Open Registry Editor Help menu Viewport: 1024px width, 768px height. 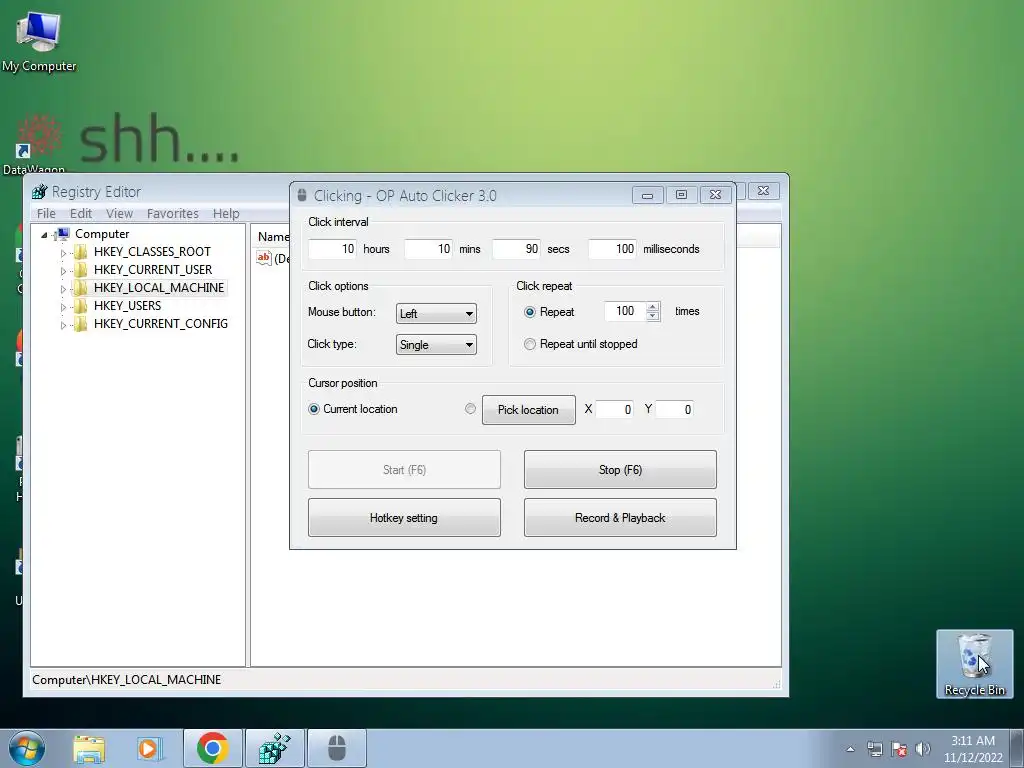pos(226,214)
